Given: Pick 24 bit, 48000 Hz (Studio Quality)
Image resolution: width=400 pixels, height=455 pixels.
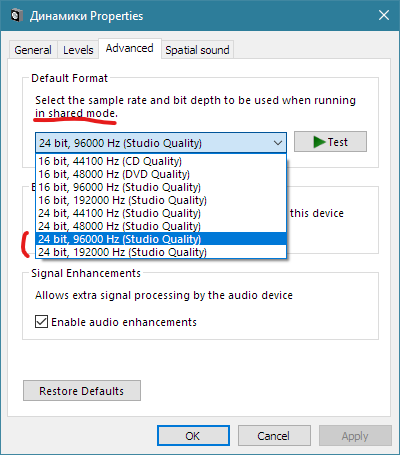Looking at the screenshot, I should tap(161, 226).
